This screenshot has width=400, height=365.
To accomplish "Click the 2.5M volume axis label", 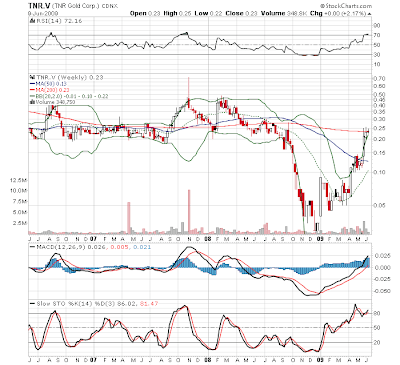I will pyautogui.click(x=20, y=223).
